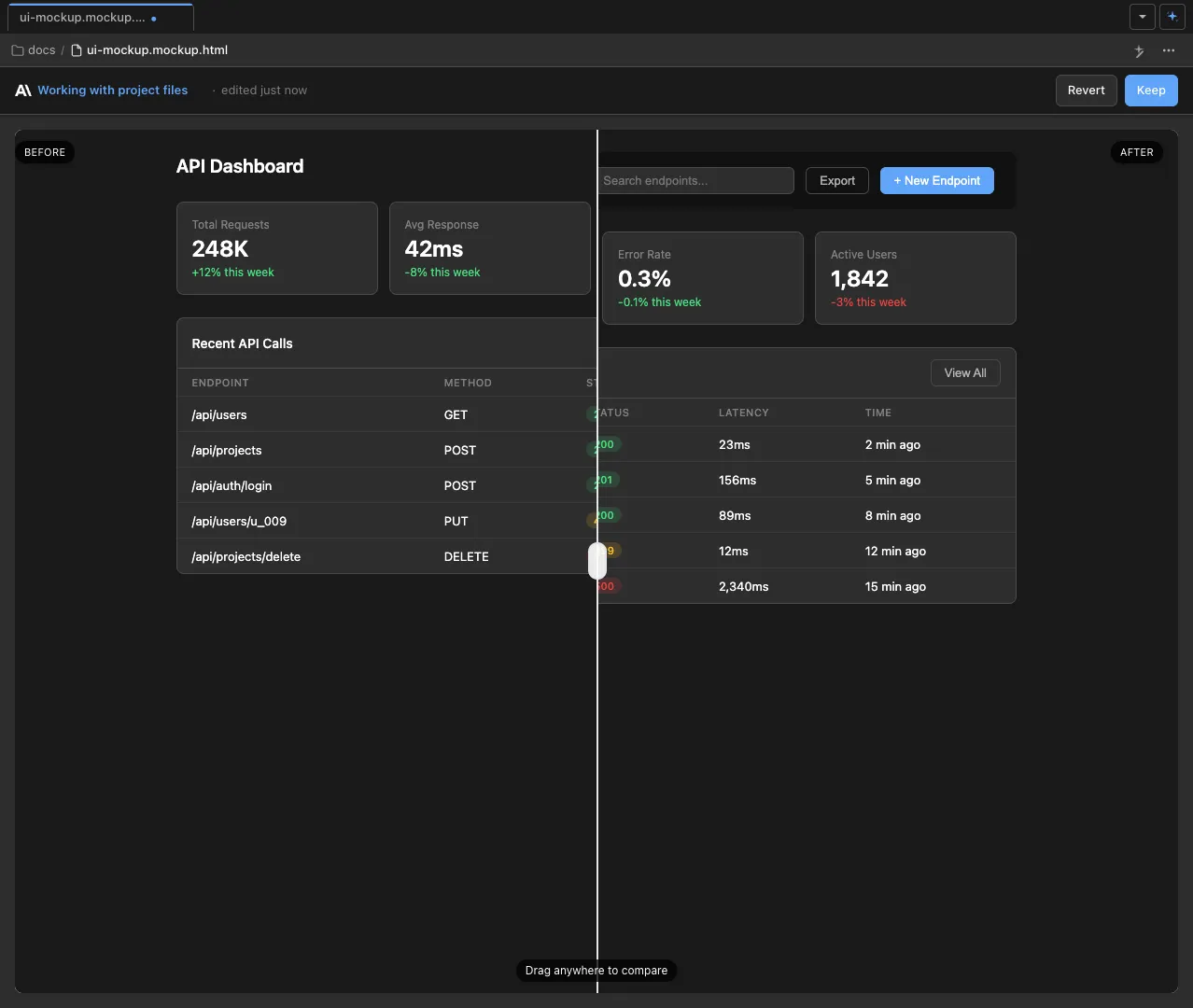Screen dimensions: 1193x1008
Task: Toggle to the AFTER view of the mockup
Action: tap(1136, 152)
